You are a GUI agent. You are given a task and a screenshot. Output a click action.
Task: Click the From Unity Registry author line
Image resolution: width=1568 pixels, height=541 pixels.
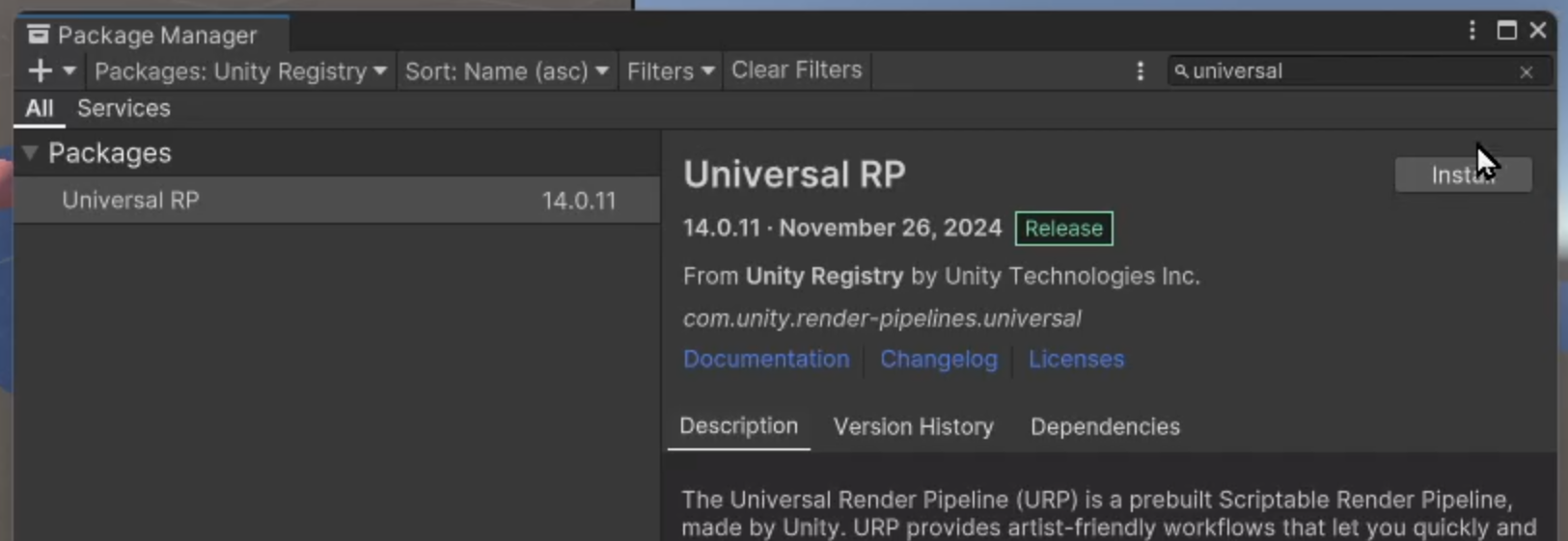(942, 277)
